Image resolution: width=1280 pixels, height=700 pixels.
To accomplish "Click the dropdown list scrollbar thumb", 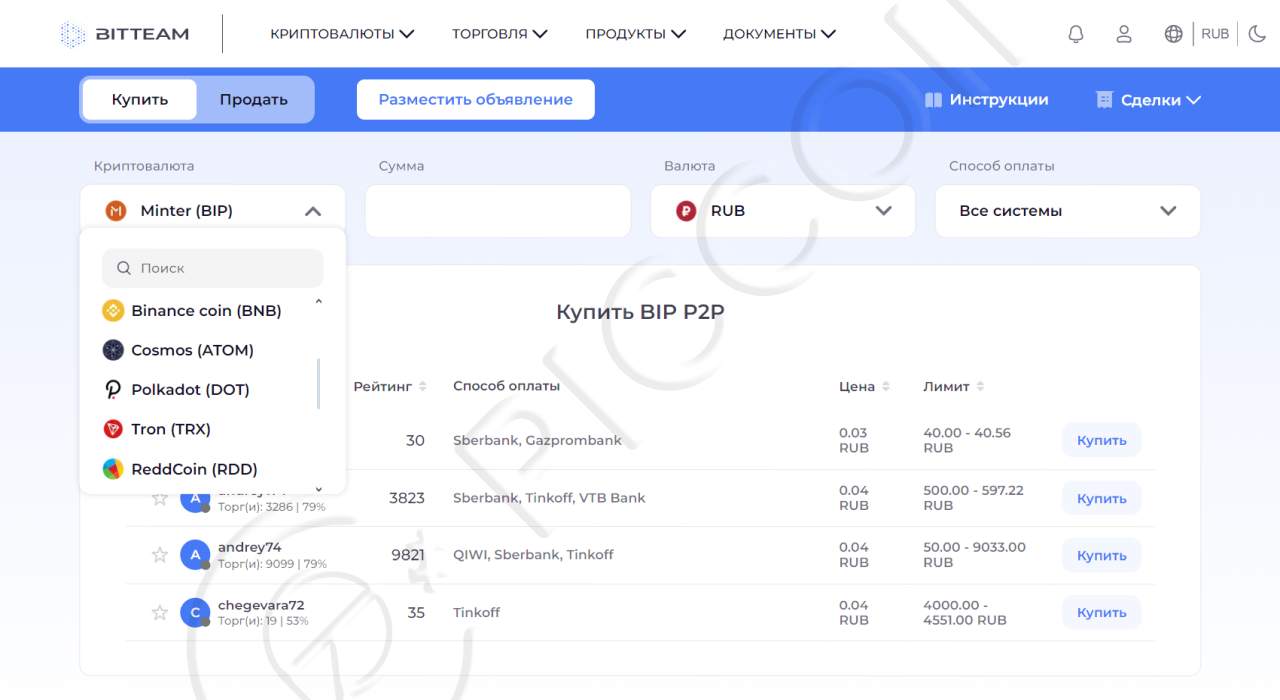I will coord(319,384).
